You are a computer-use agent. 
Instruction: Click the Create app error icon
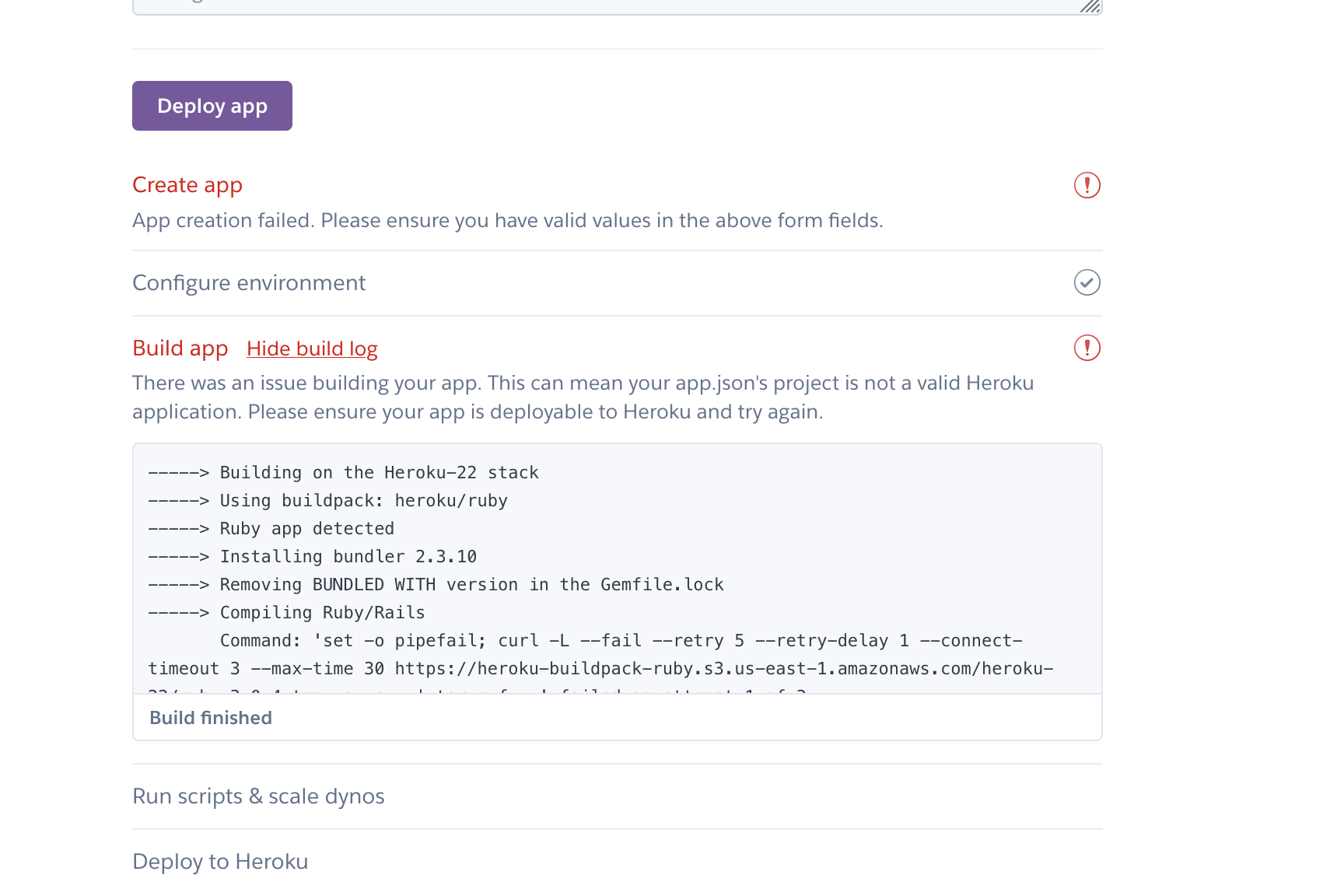[1087, 185]
